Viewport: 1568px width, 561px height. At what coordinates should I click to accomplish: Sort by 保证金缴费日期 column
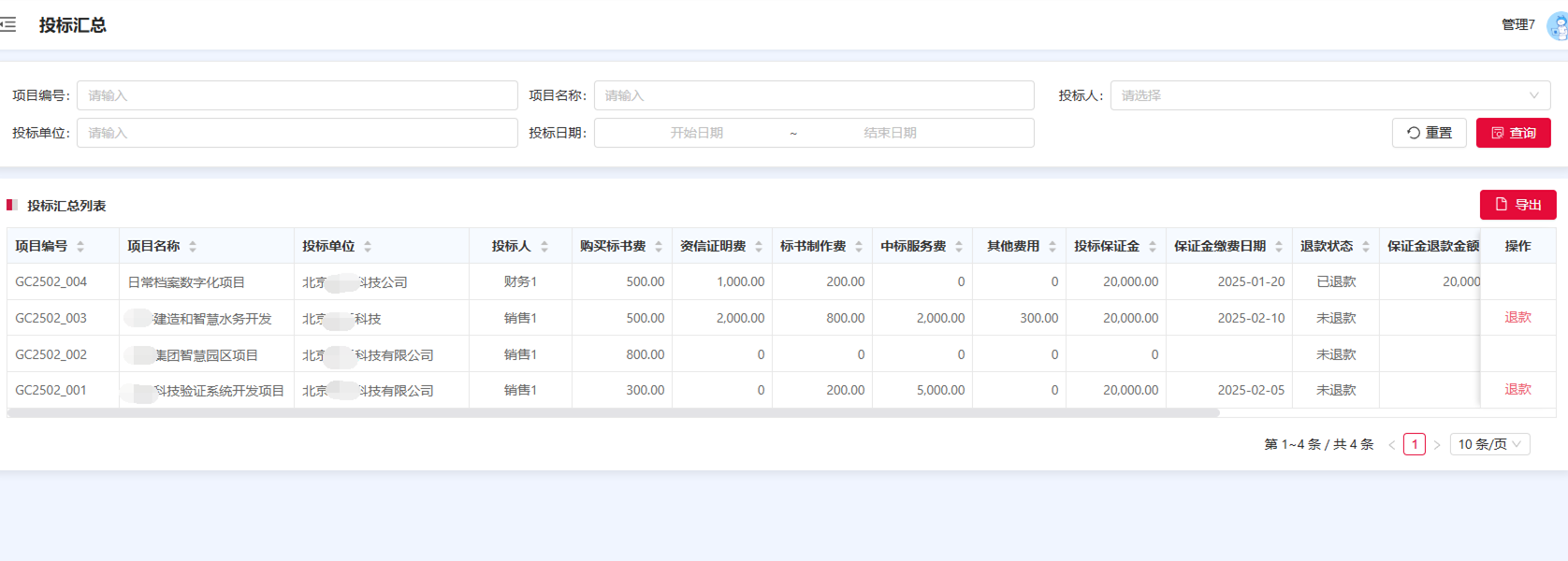coord(1279,247)
